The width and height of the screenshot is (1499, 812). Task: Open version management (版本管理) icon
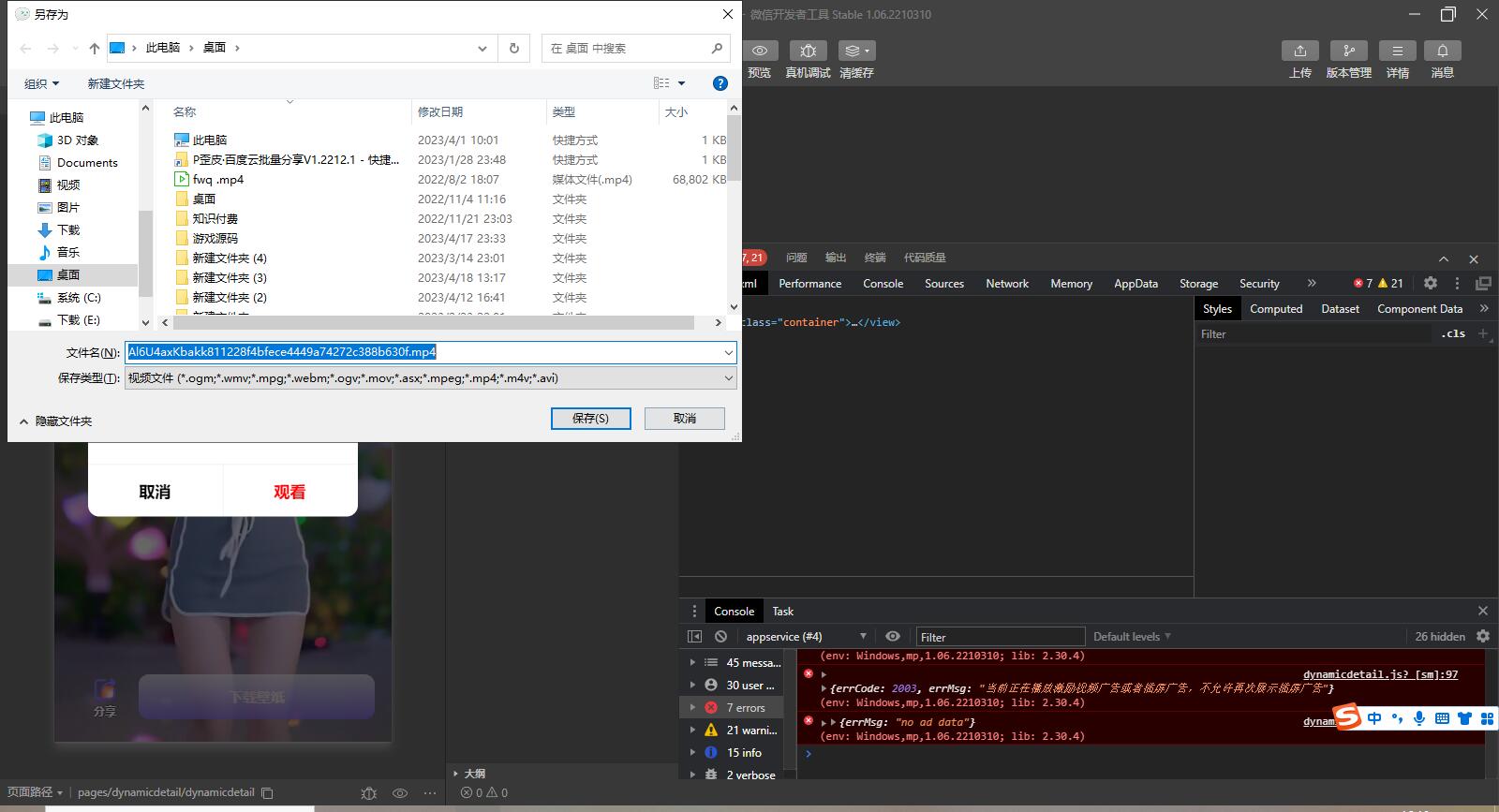coord(1348,51)
